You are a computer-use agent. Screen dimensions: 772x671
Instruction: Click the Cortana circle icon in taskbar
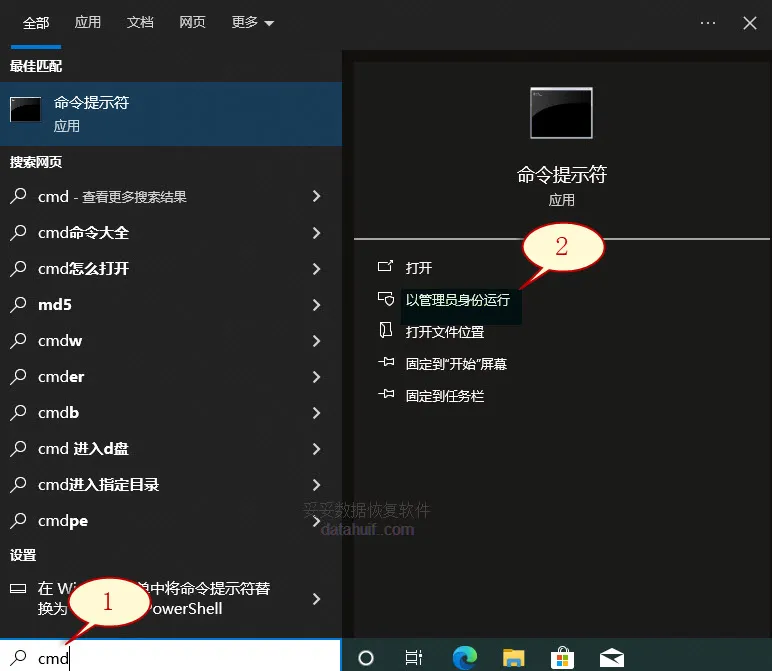pos(366,657)
